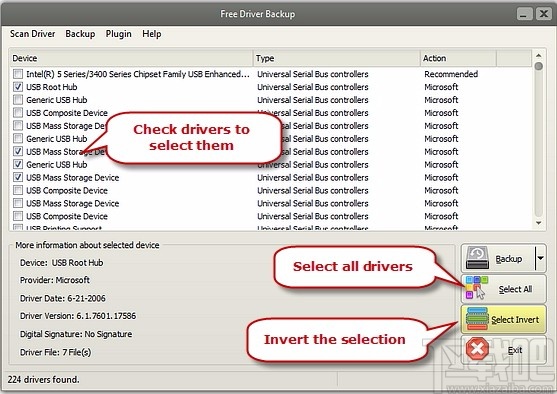This screenshot has height=394, width=557.
Task: Uncheck the USB Root Hub checkbox
Action: point(18,87)
